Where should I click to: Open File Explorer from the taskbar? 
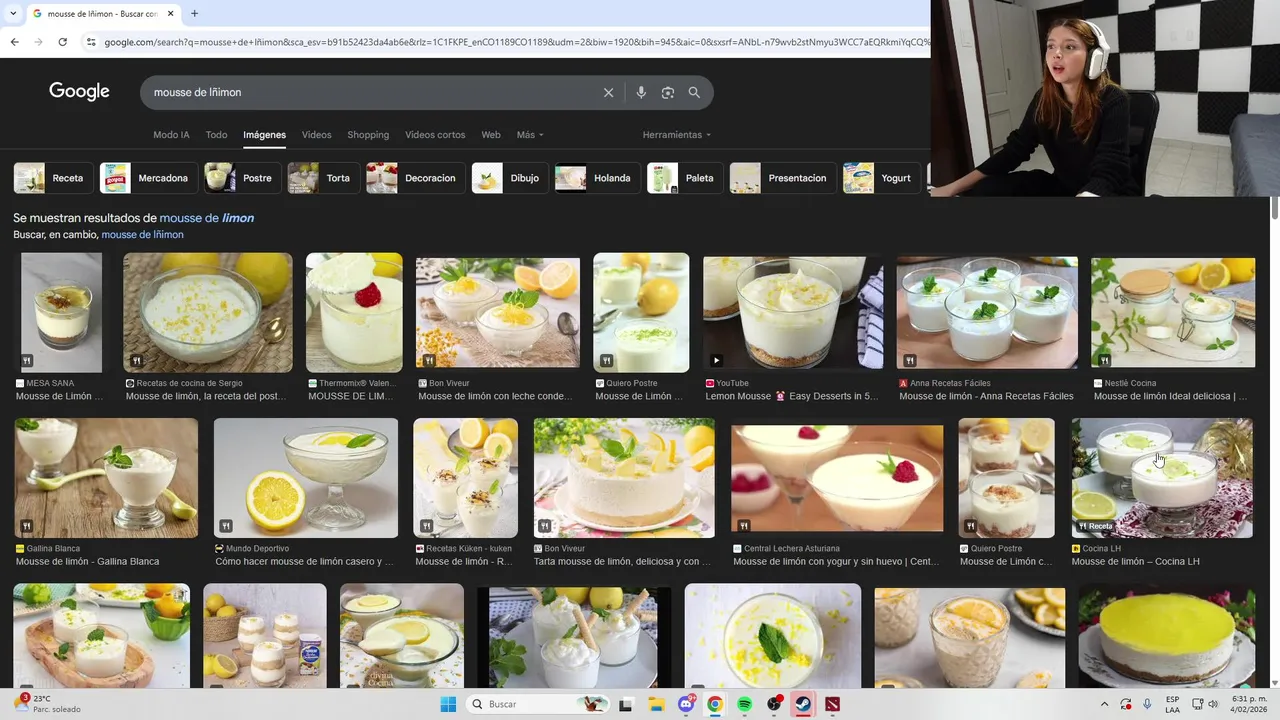[655, 704]
